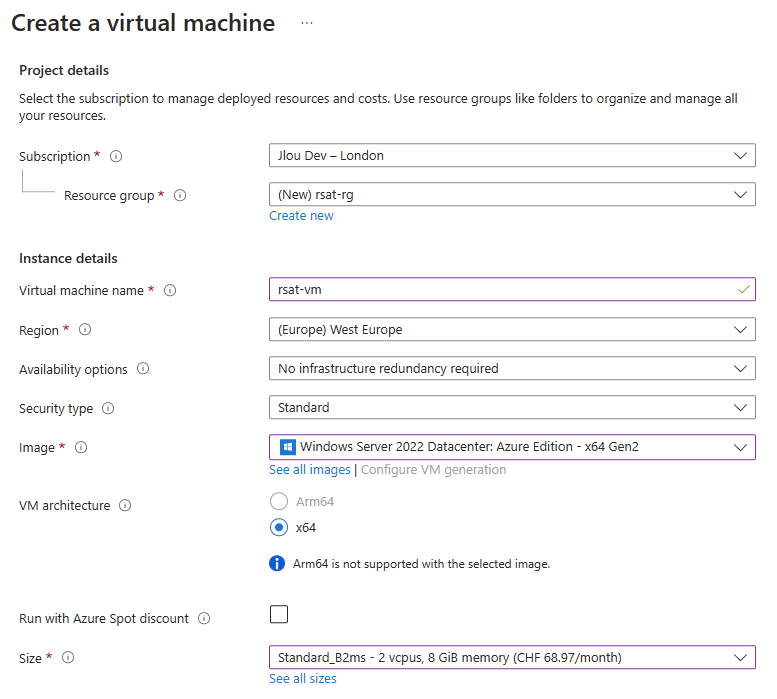Screen dimensions: 777x699
Task: Open the Image dropdown
Action: [512, 447]
